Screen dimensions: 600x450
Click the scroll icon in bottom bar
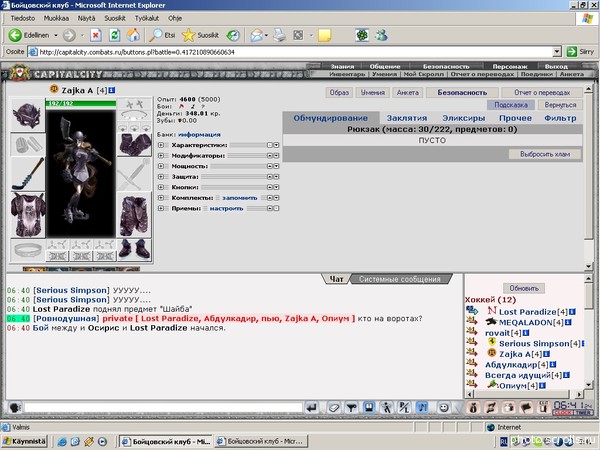click(x=491, y=408)
